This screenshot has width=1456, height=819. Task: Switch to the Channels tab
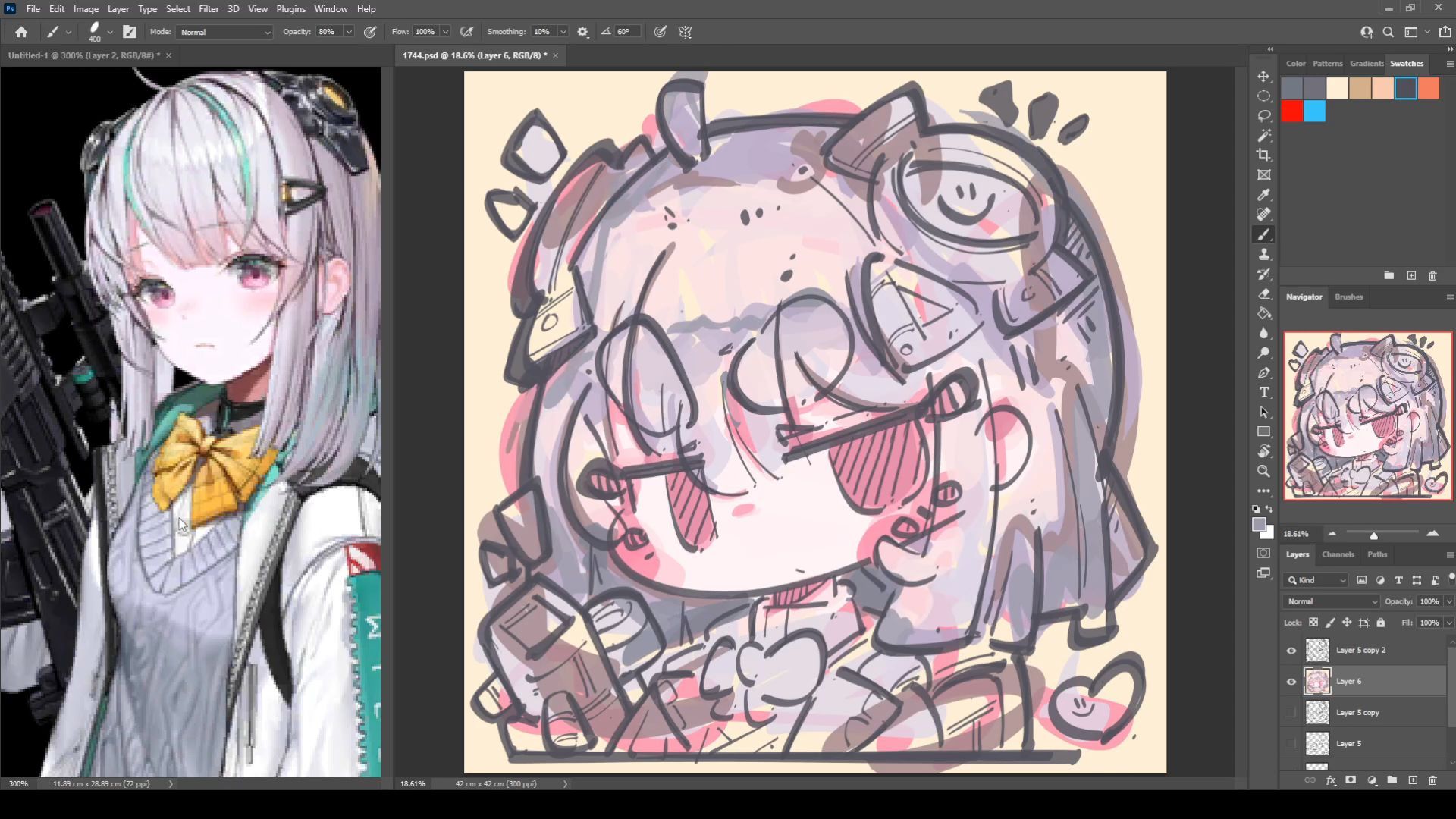(x=1338, y=554)
